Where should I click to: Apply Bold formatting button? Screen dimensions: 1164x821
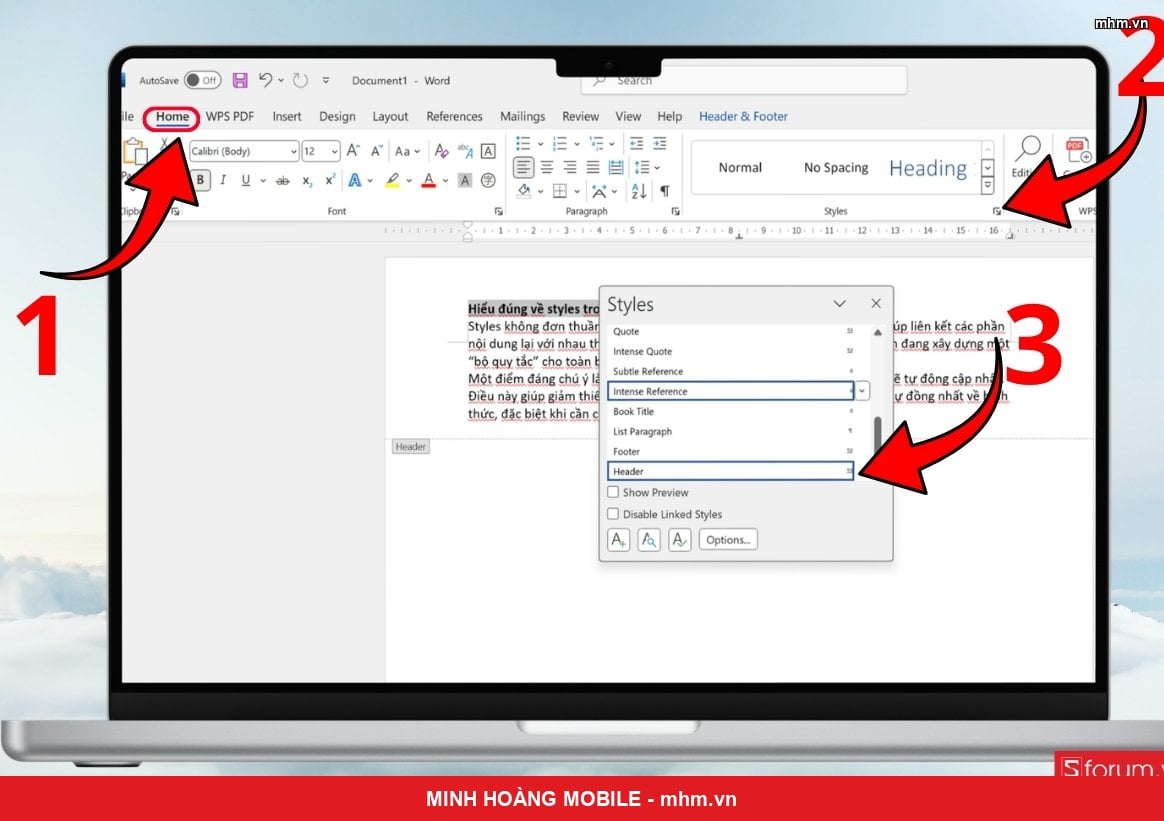click(x=200, y=180)
